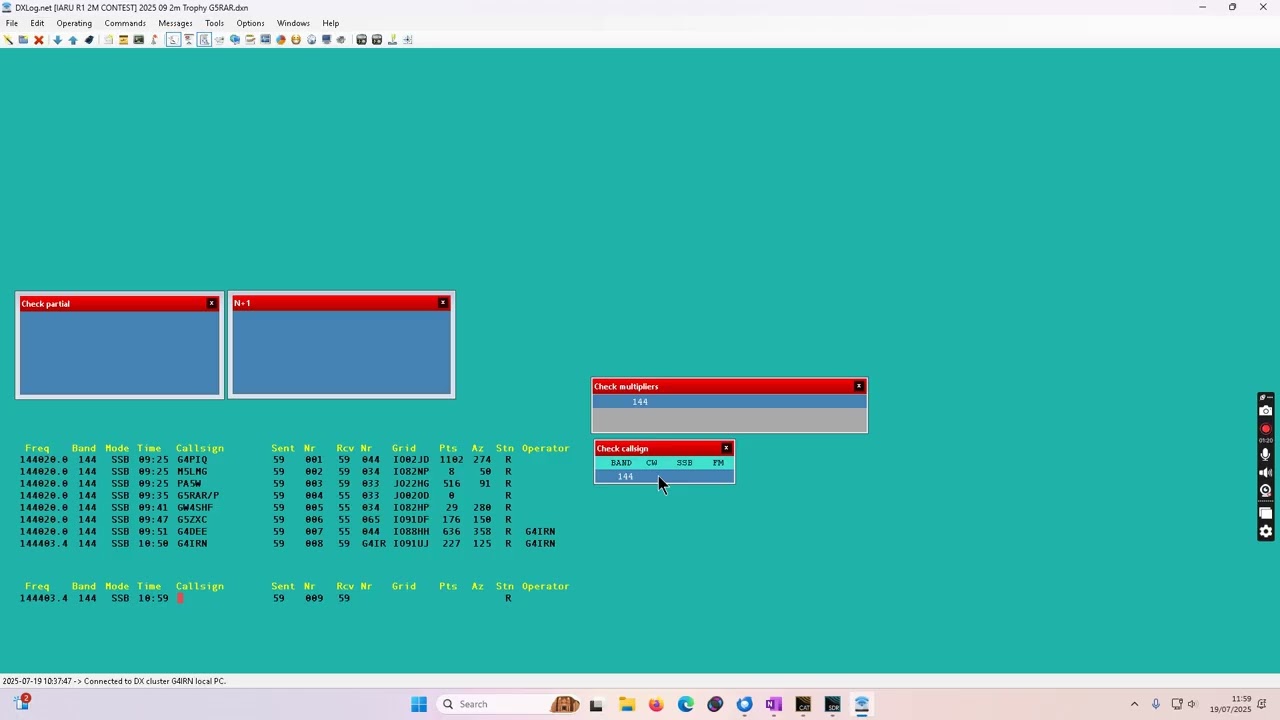Click the joystick-shaped toolbar icon
The width and height of the screenshot is (1280, 720).
[392, 40]
